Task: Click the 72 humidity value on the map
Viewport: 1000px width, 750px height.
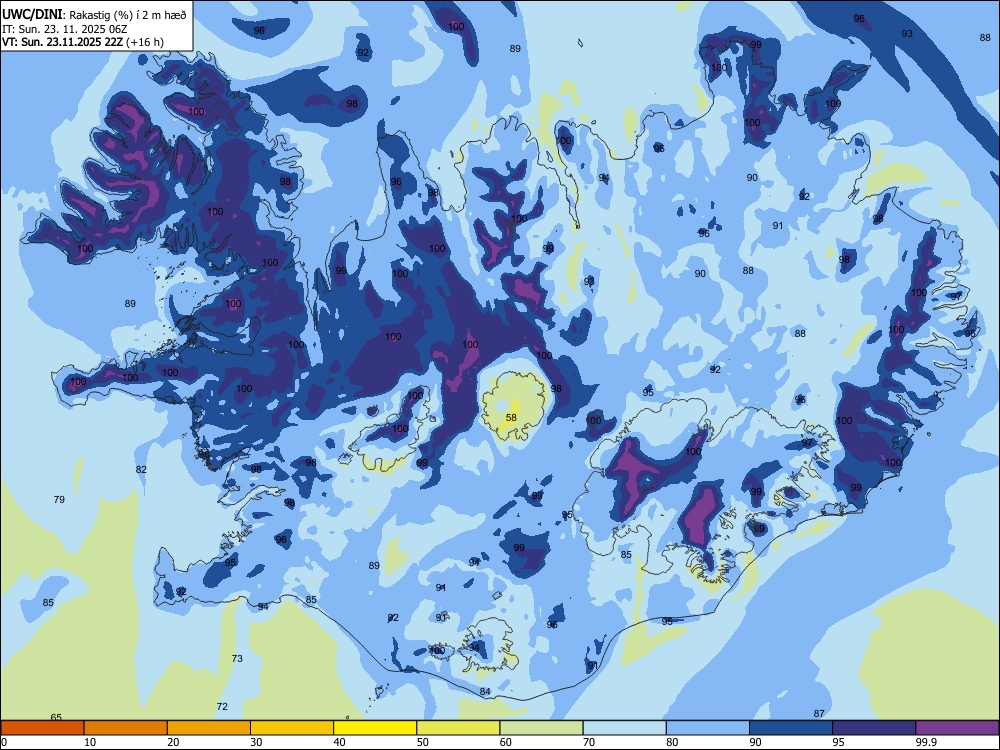Action: tap(222, 706)
